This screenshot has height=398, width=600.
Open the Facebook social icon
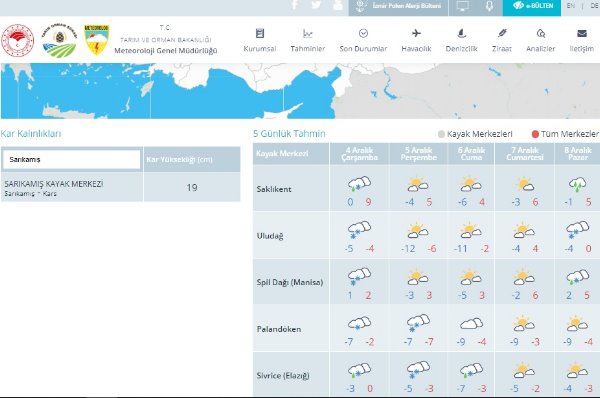coord(295,5)
